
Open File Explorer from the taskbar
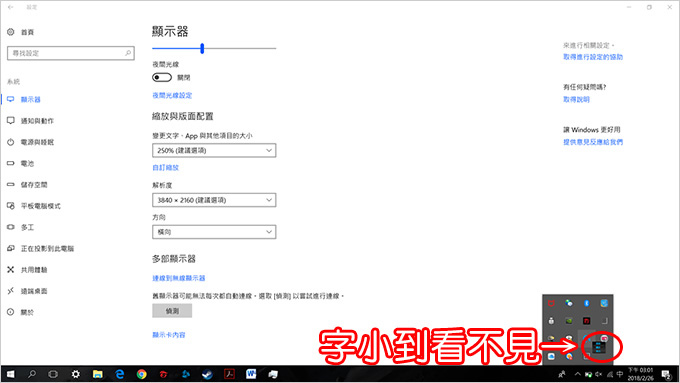(98, 374)
